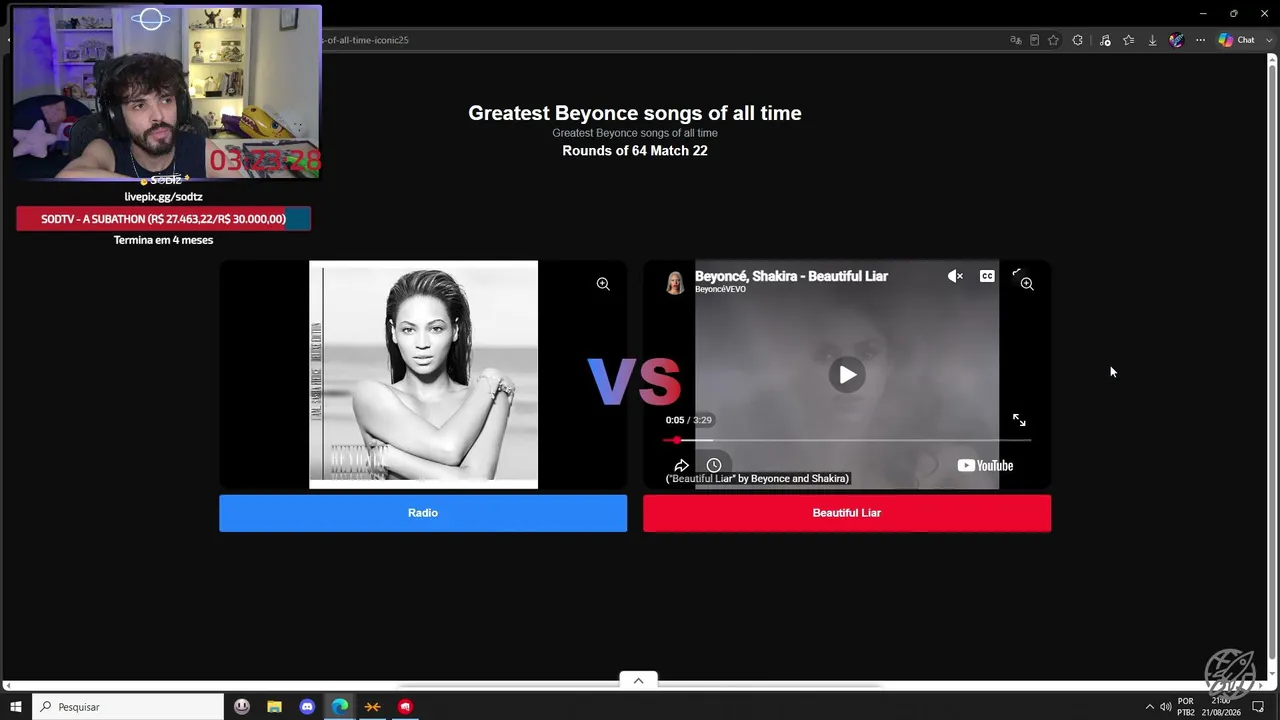
Task: Click the SODTV subathon goal bar
Action: coord(163,219)
